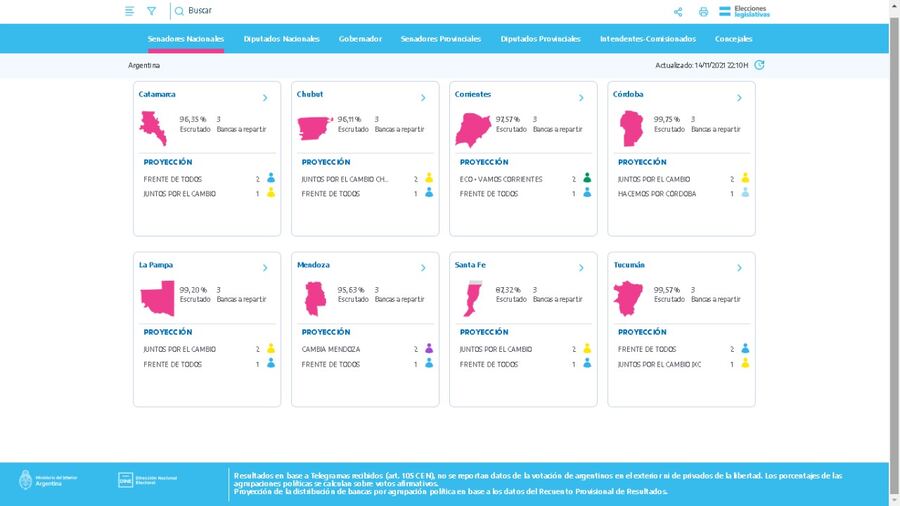Select the Argentina breadcrumb
This screenshot has height=506, width=900.
[x=144, y=65]
